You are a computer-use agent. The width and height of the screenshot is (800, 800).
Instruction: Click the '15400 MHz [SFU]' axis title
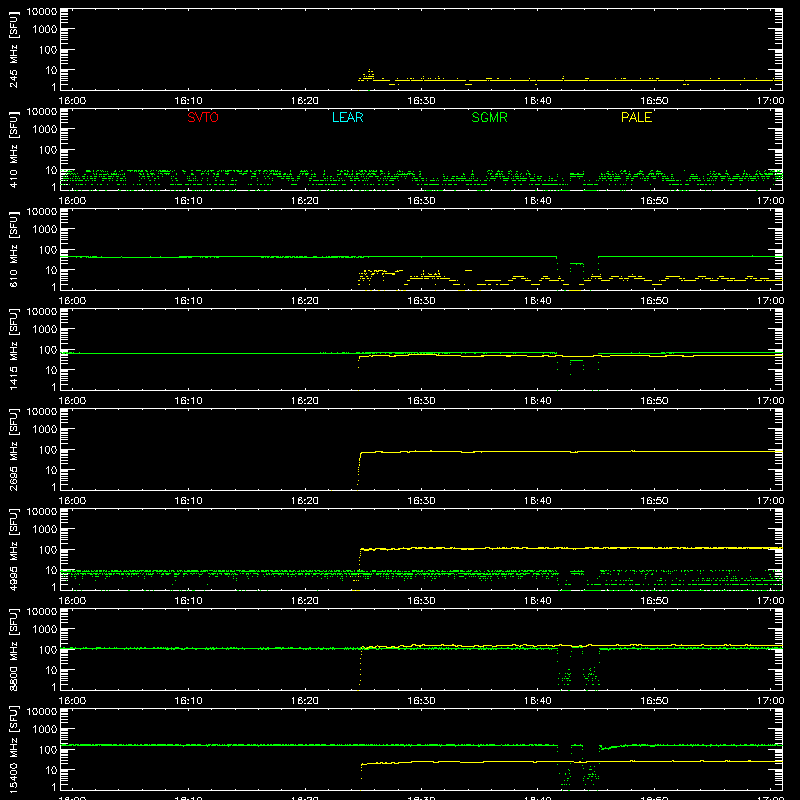click(14, 750)
